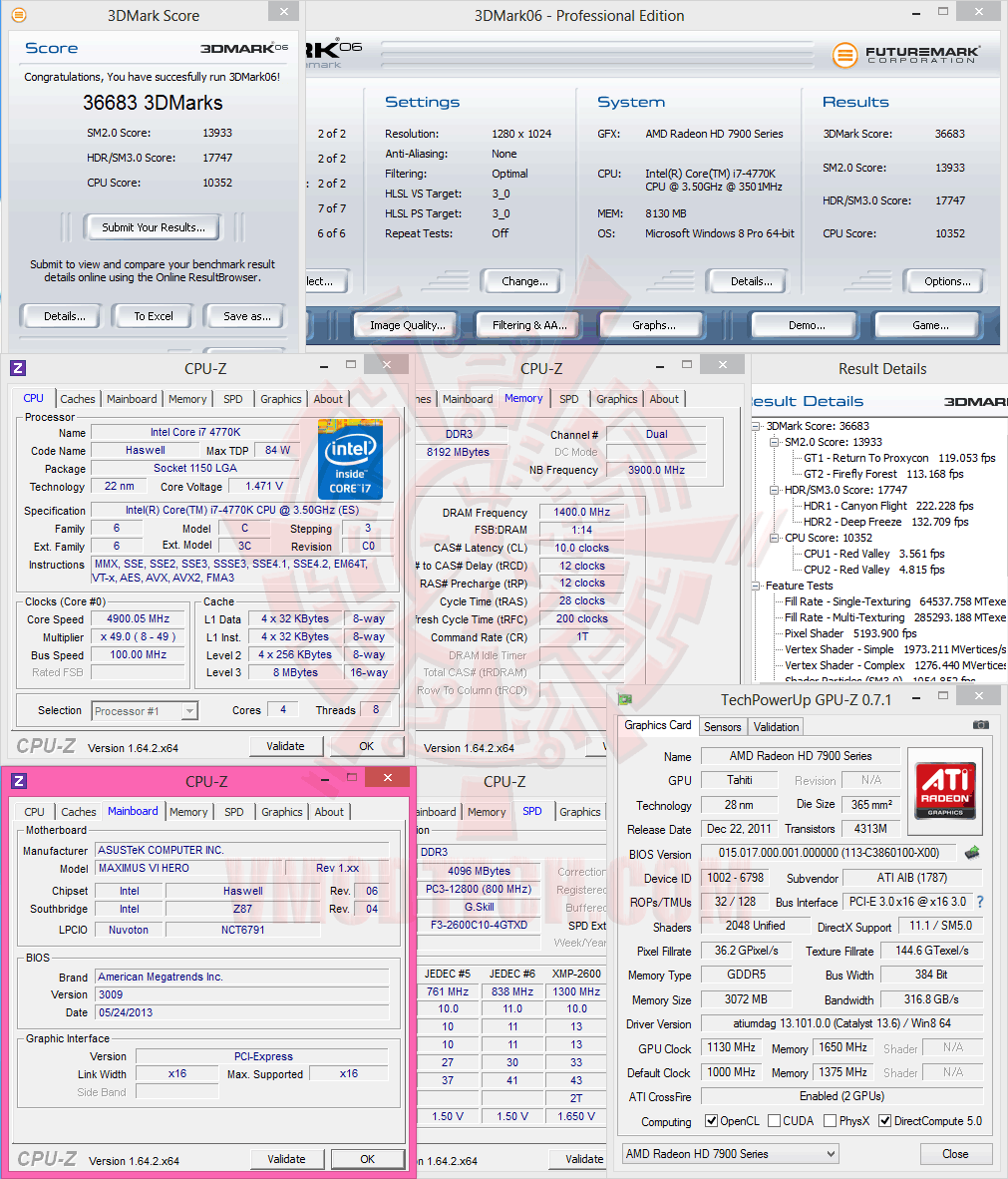The image size is (1008, 1179).
Task: Toggle the DirectCompute 5.0 checkbox
Action: tap(884, 1120)
